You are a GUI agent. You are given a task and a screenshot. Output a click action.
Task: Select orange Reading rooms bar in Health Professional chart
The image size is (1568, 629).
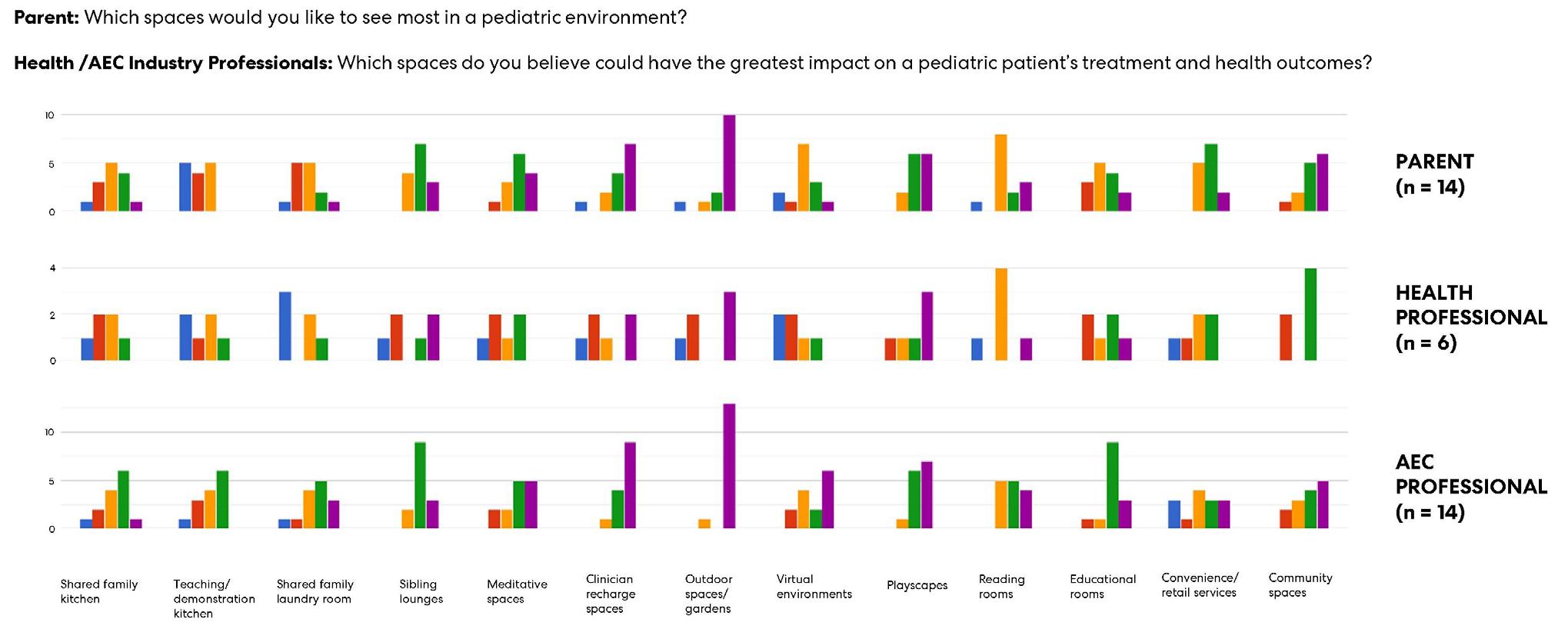pos(1001,314)
